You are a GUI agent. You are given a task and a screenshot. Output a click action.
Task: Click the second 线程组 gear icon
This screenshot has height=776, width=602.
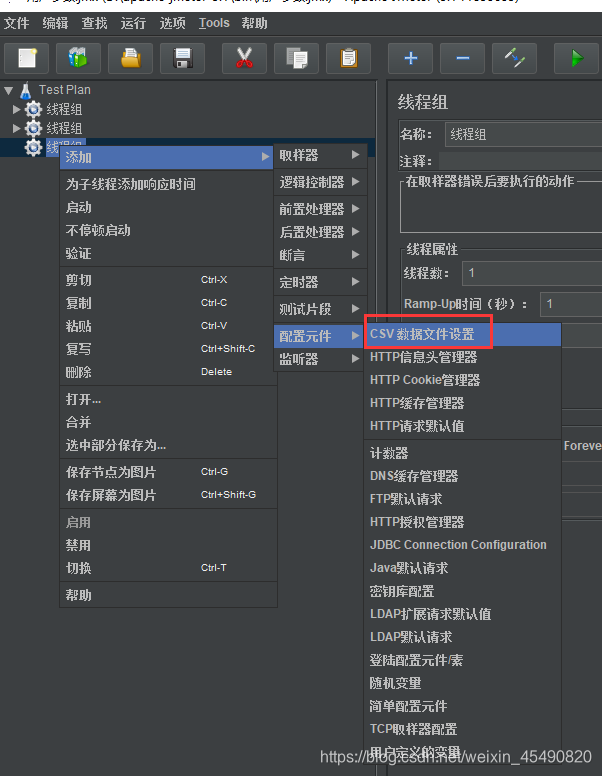tap(33, 128)
